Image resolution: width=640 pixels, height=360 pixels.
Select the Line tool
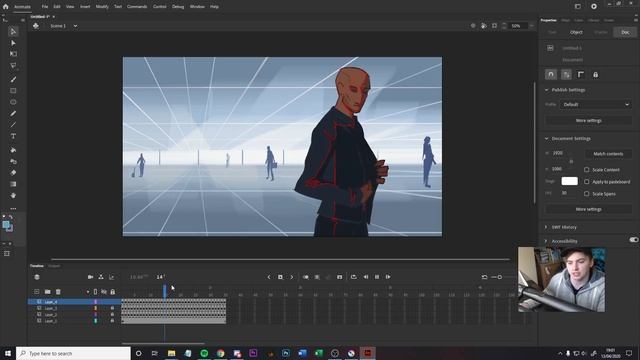pos(13,124)
